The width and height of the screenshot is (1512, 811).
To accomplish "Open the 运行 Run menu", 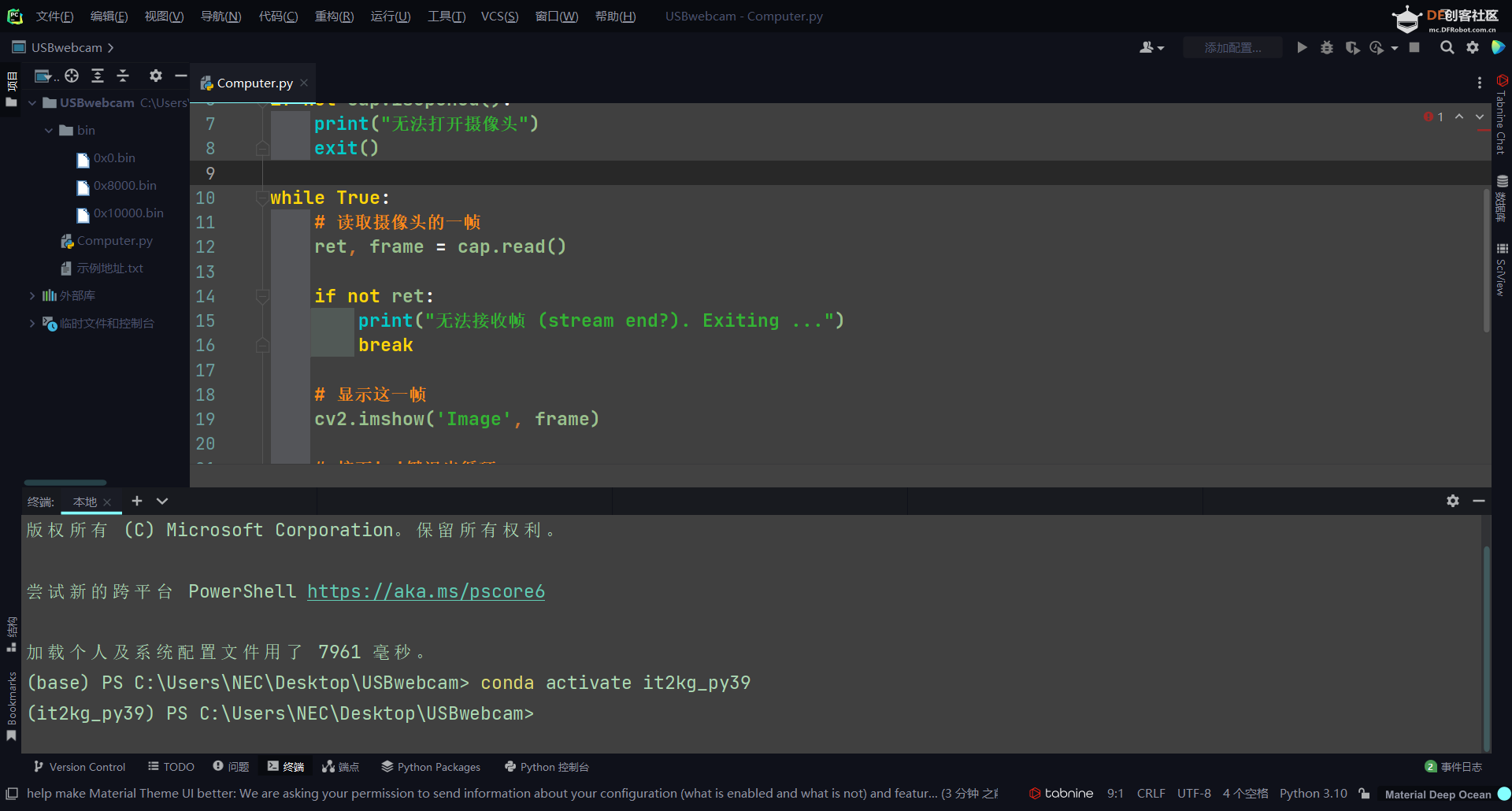I will coord(391,17).
